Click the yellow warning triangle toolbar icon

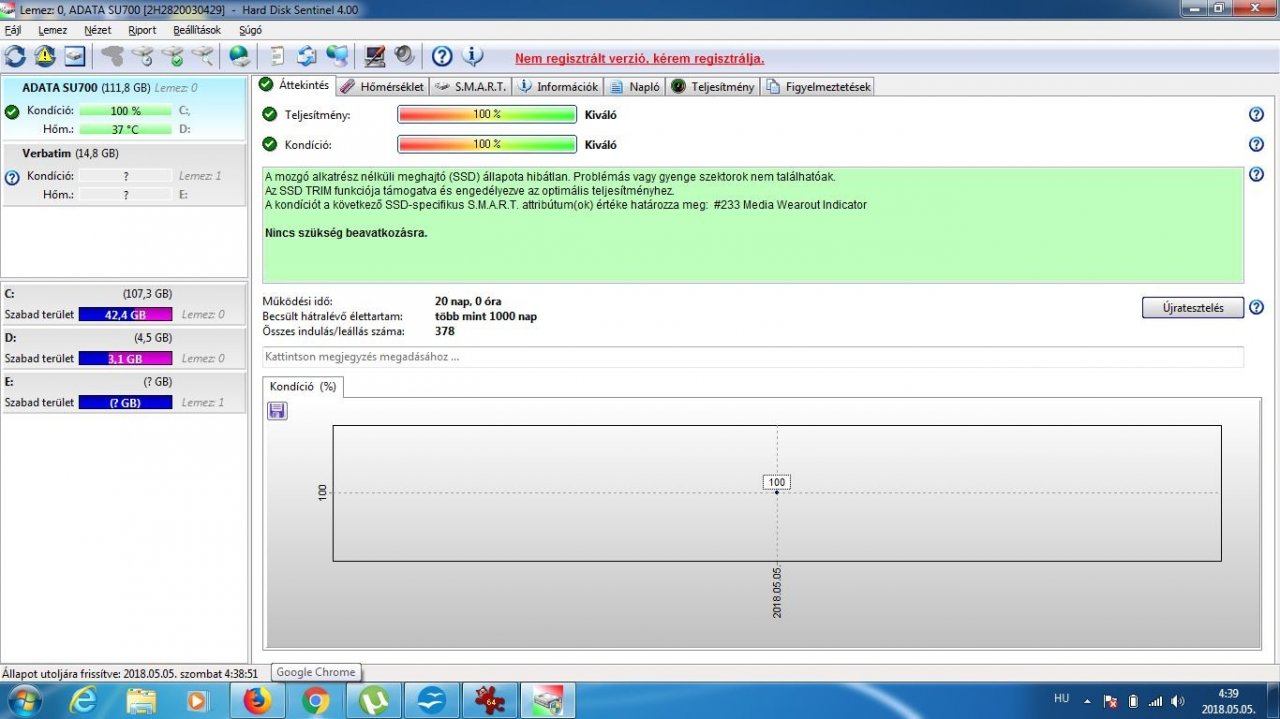point(45,56)
